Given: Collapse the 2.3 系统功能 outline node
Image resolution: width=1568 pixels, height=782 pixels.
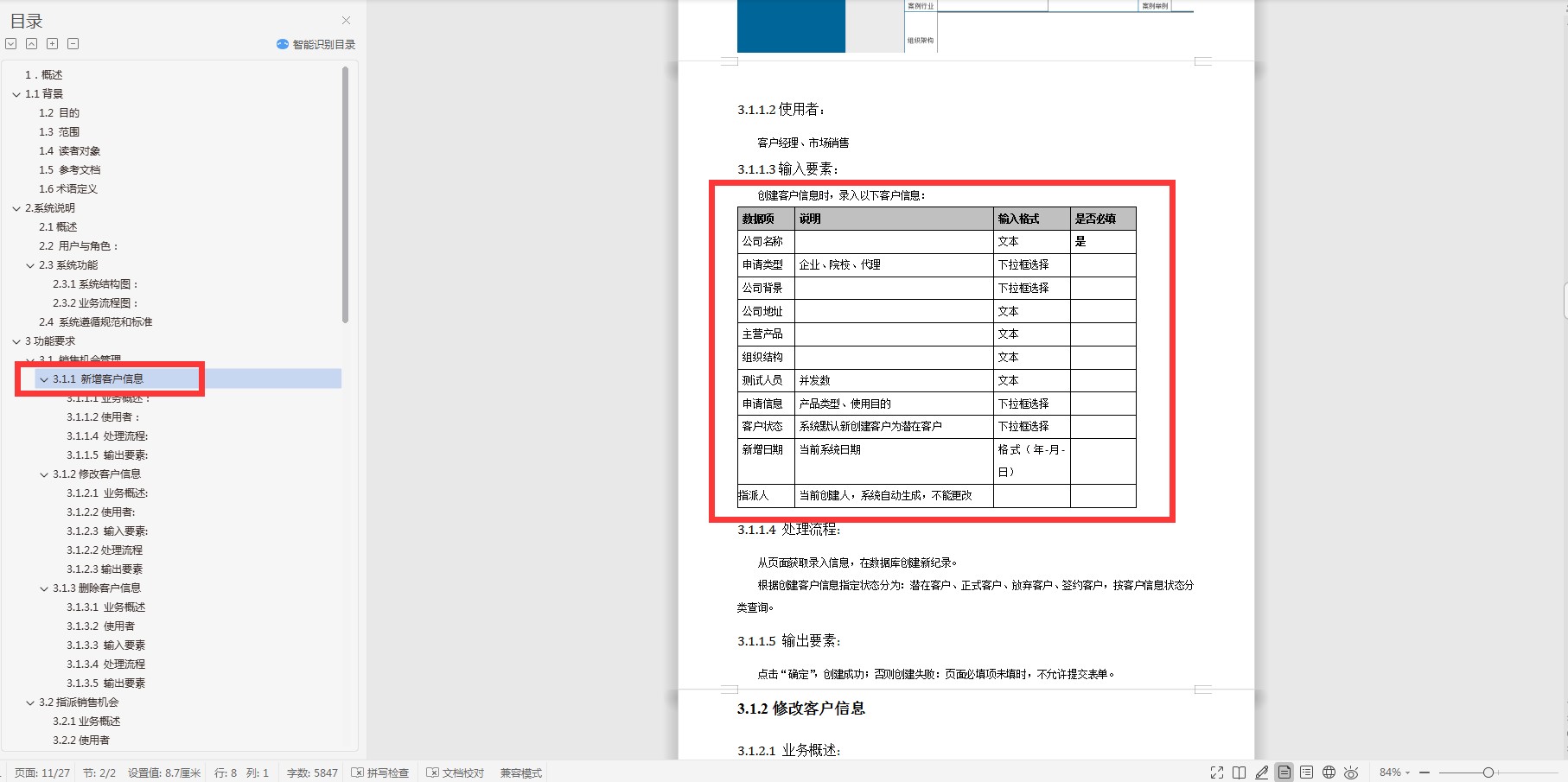Looking at the screenshot, I should point(30,265).
